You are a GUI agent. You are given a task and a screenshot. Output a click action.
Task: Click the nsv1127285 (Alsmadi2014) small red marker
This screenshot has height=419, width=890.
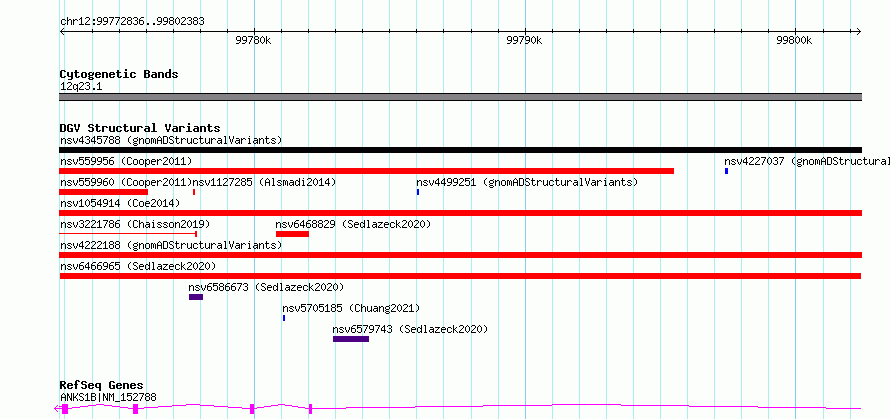click(194, 192)
